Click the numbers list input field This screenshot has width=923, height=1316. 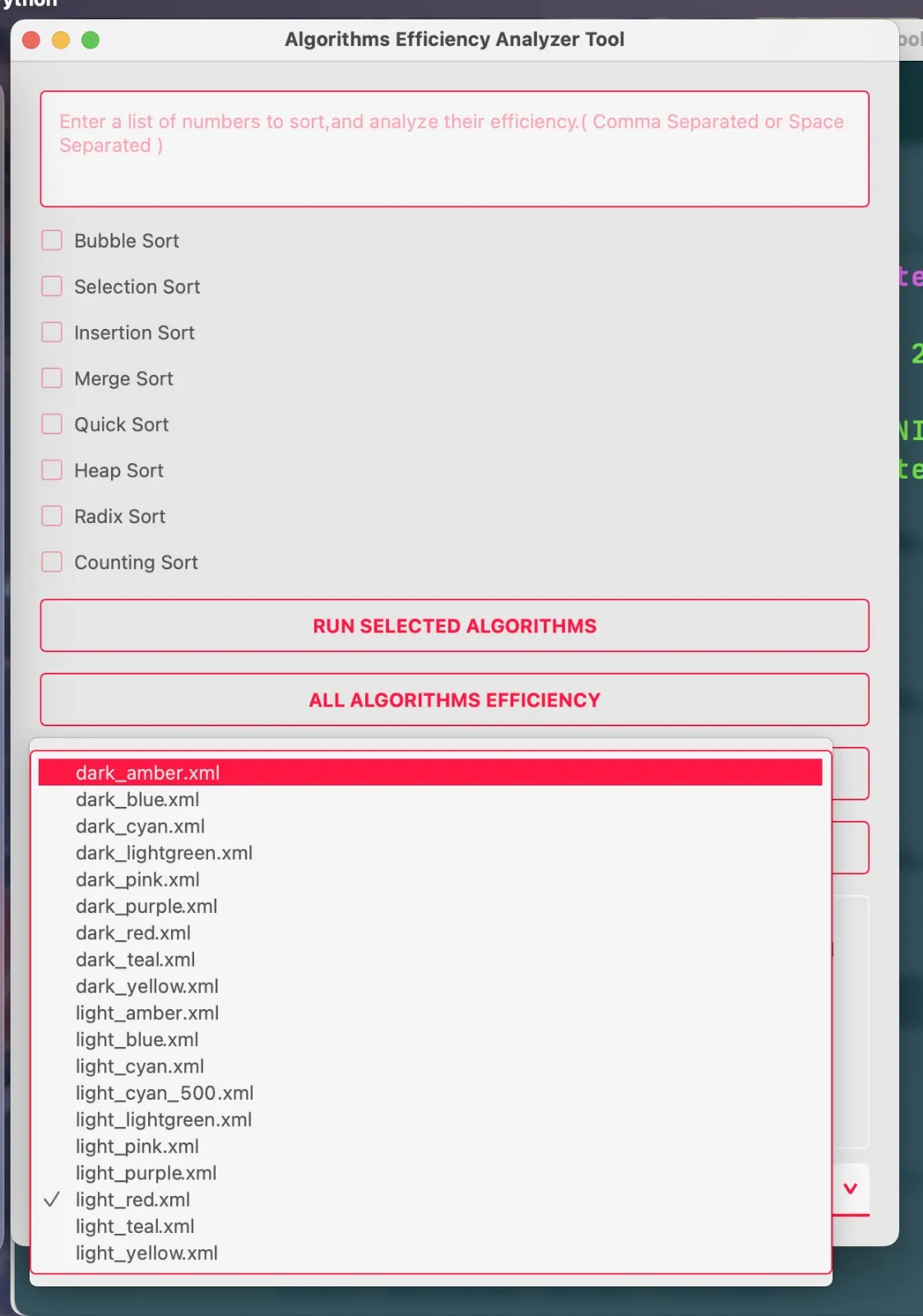point(454,149)
